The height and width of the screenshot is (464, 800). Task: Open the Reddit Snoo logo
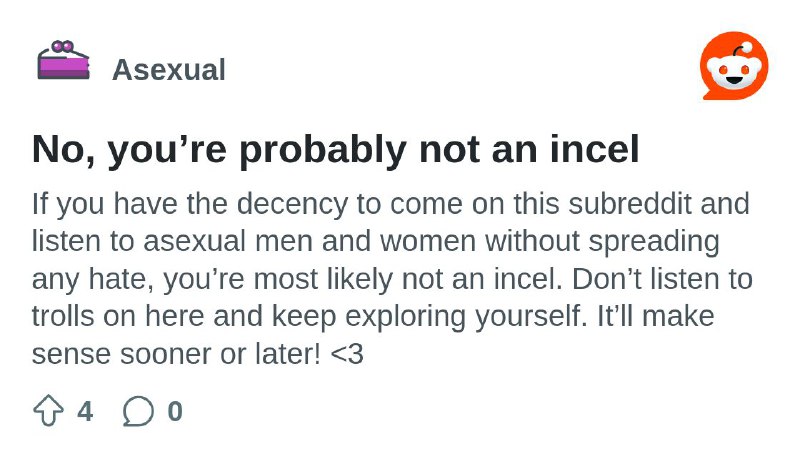(x=734, y=65)
